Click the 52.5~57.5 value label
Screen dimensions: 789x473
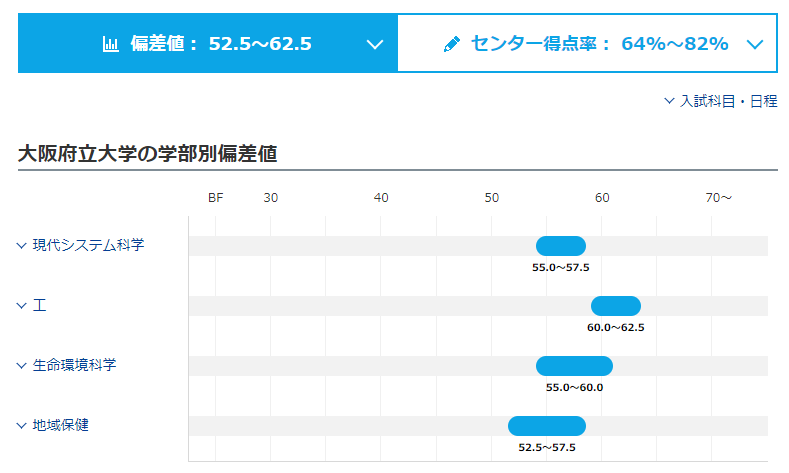pyautogui.click(x=547, y=447)
